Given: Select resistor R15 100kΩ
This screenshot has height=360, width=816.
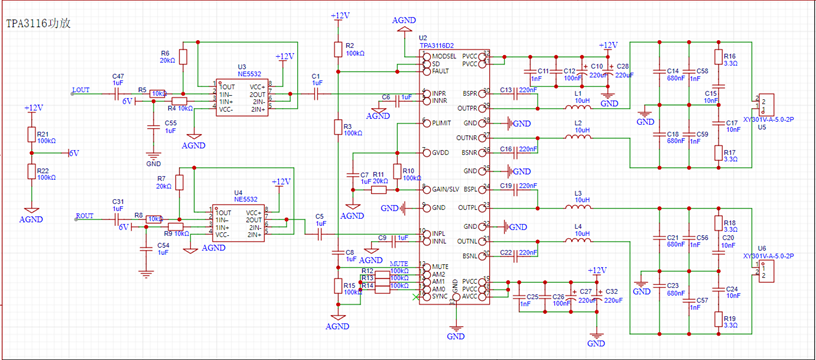Looking at the screenshot, I should click(338, 286).
